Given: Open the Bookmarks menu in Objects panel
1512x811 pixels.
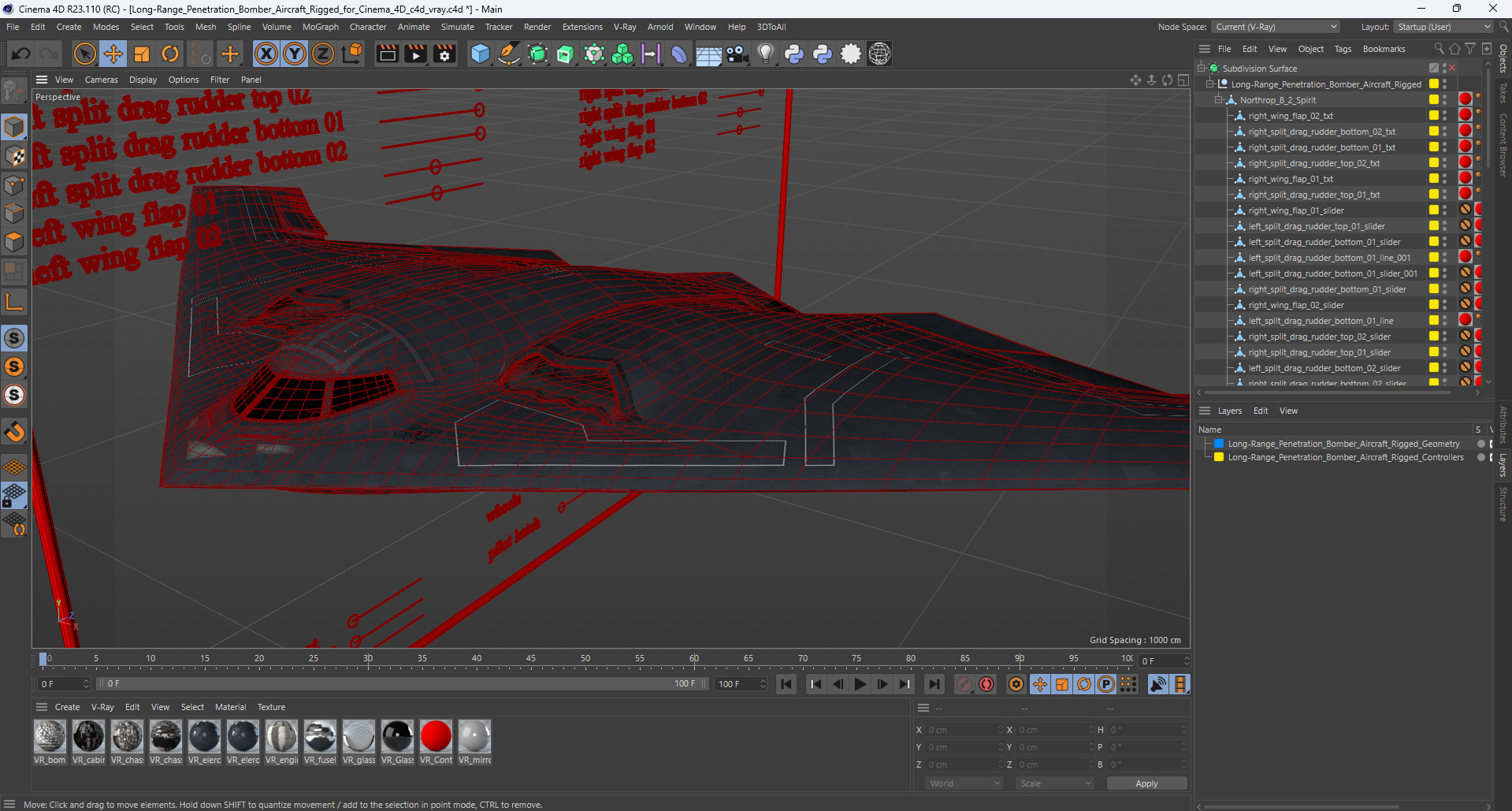Looking at the screenshot, I should (1384, 49).
